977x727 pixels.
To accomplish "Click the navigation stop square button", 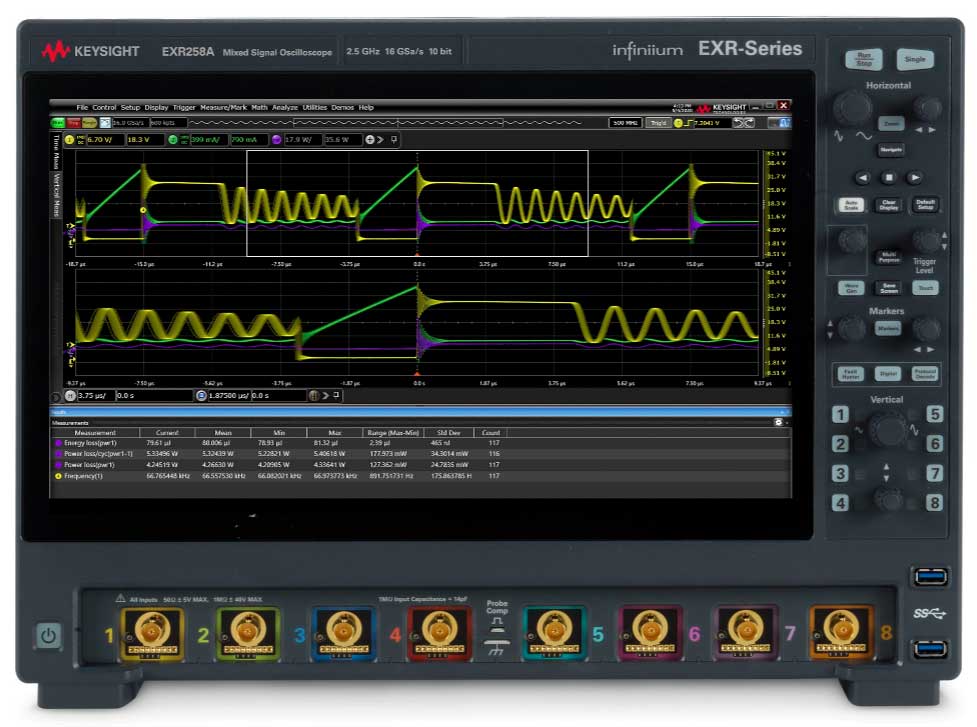I will pyautogui.click(x=888, y=177).
